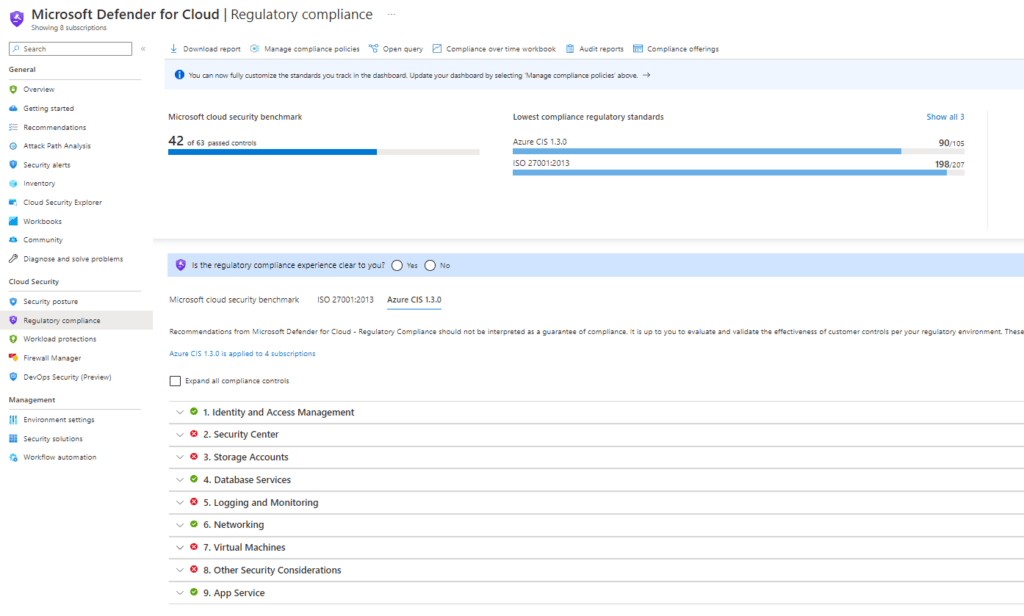Click the Security solutions grid icon
This screenshot has height=616, width=1024.
pos(13,439)
